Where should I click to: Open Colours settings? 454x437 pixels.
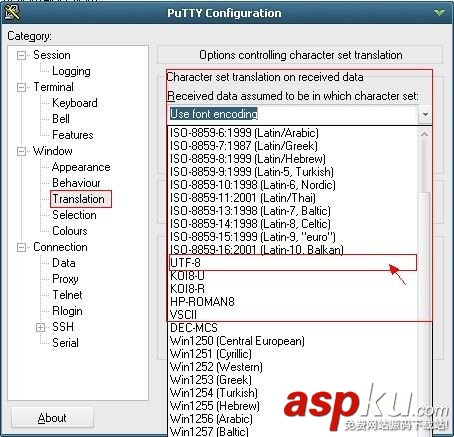pos(70,231)
